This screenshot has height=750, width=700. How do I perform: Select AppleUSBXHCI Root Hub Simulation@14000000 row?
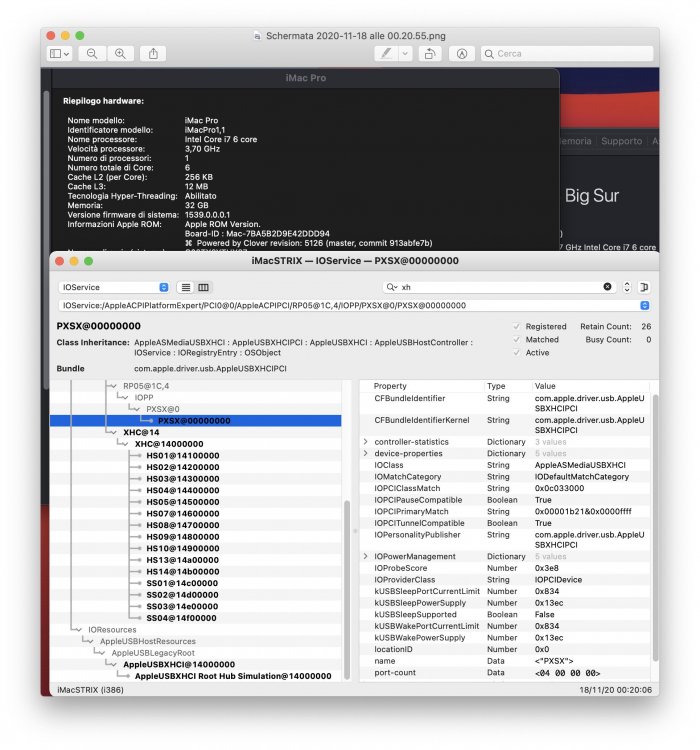click(233, 676)
